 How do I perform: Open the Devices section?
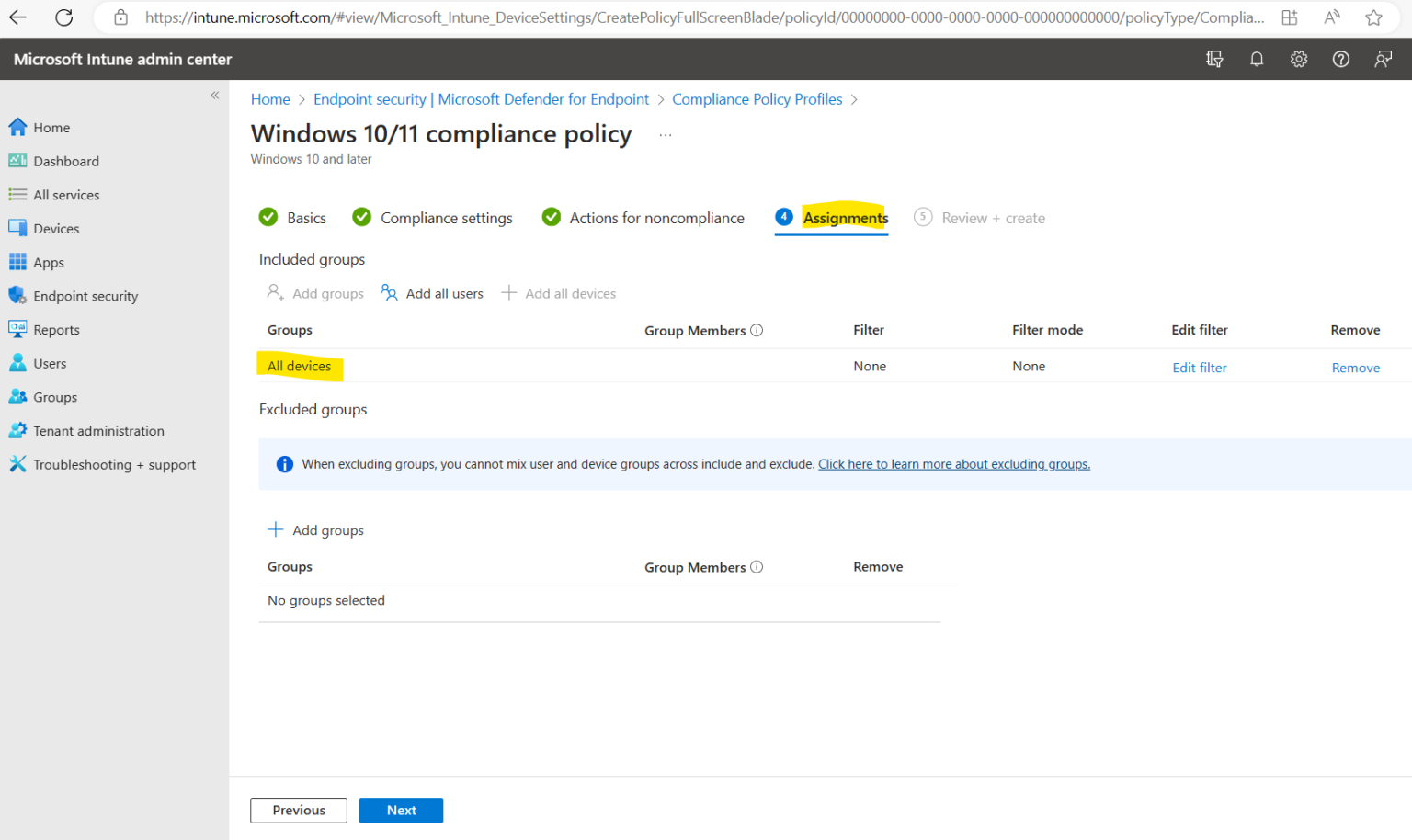59,228
